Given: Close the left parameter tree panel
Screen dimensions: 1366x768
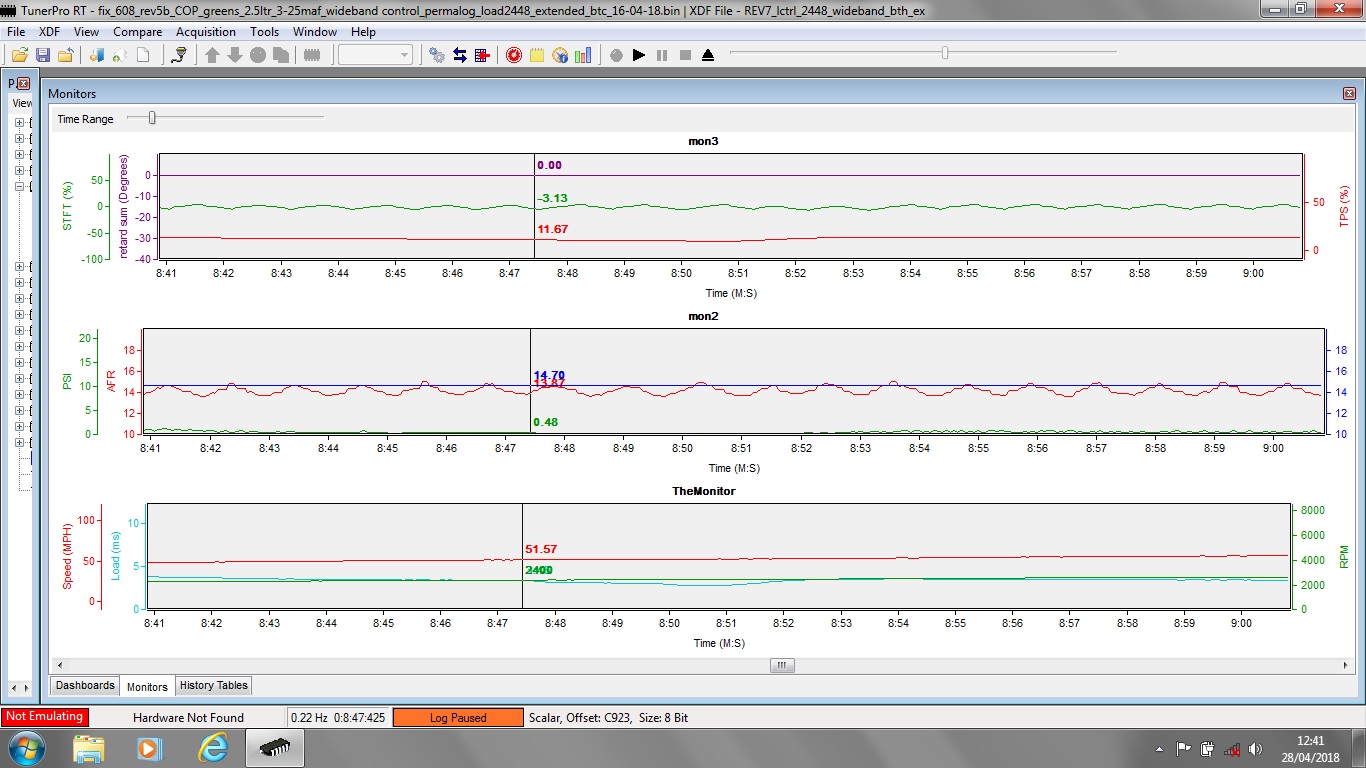Looking at the screenshot, I should [23, 84].
